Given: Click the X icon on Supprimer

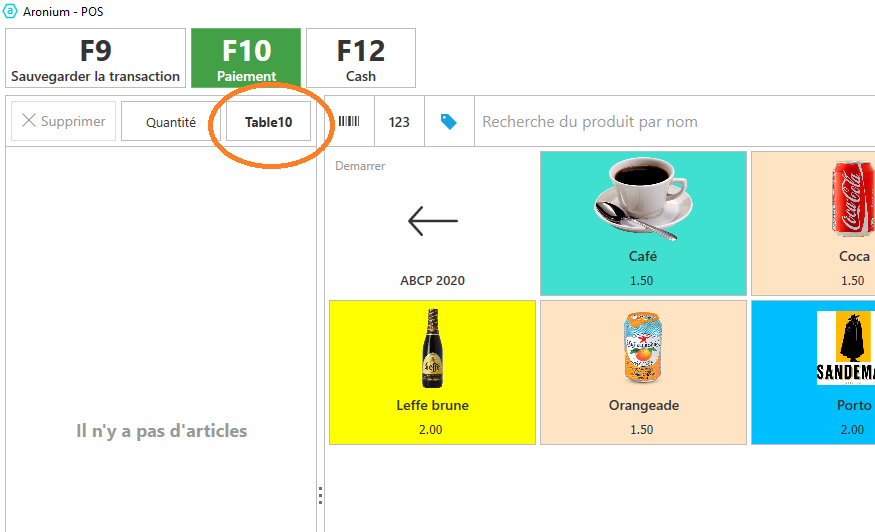Looking at the screenshot, I should click(29, 121).
